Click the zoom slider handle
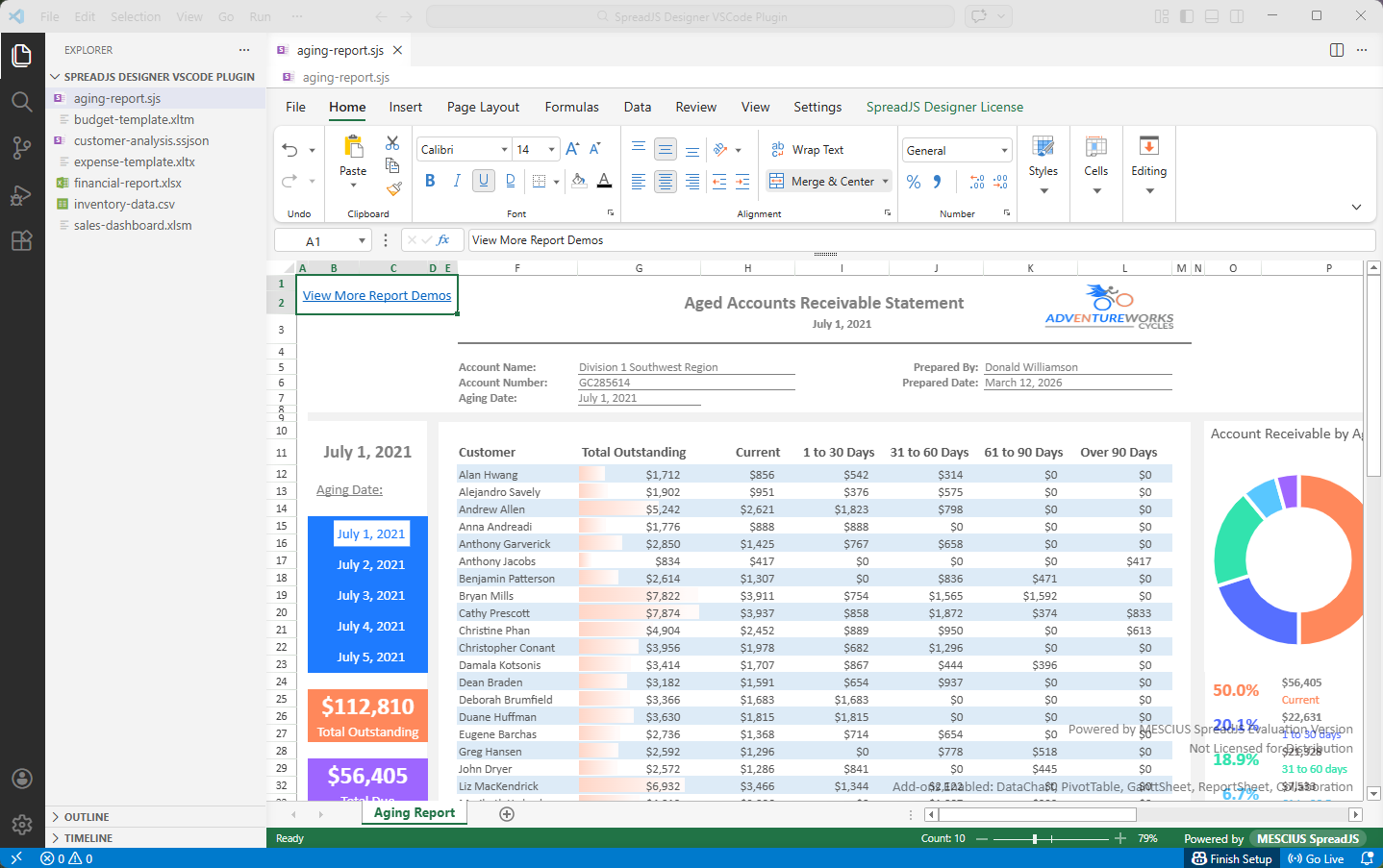The image size is (1383, 868). click(x=1035, y=839)
